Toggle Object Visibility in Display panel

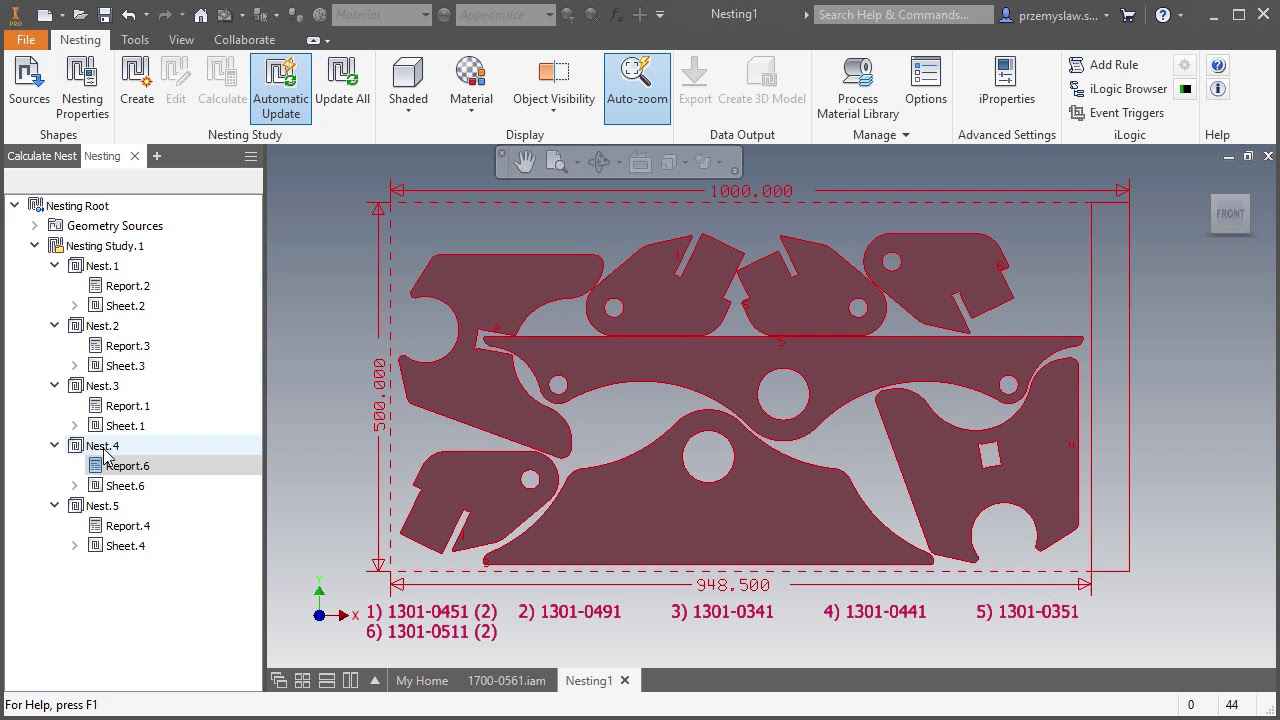pos(553,82)
